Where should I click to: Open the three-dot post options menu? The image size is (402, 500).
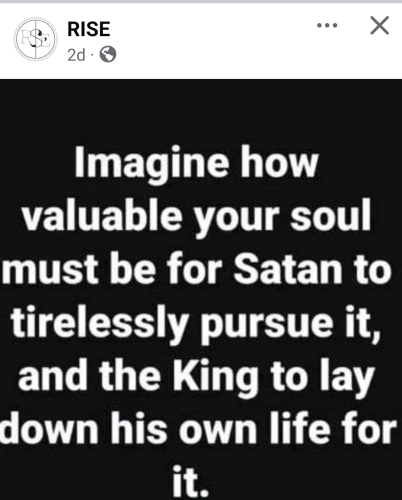point(327,25)
